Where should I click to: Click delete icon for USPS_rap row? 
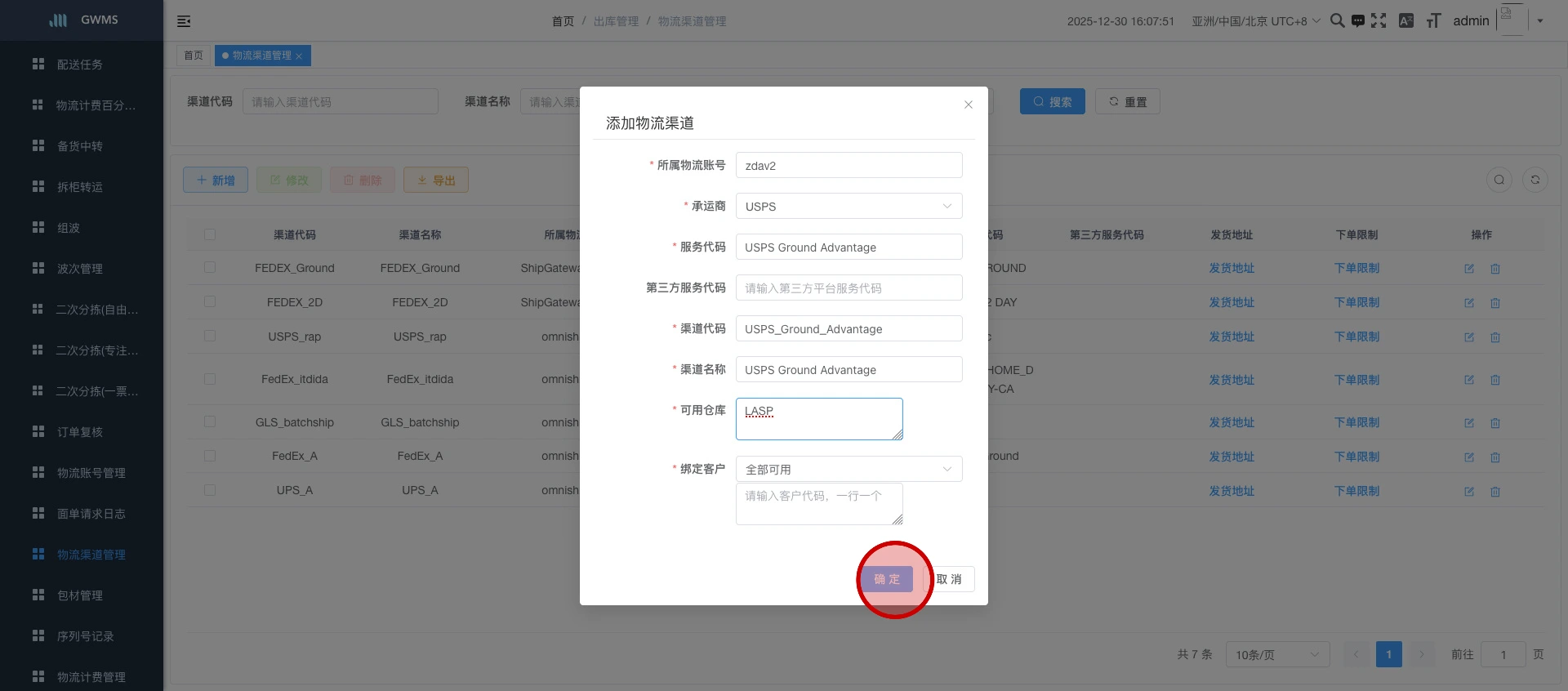[x=1495, y=337]
